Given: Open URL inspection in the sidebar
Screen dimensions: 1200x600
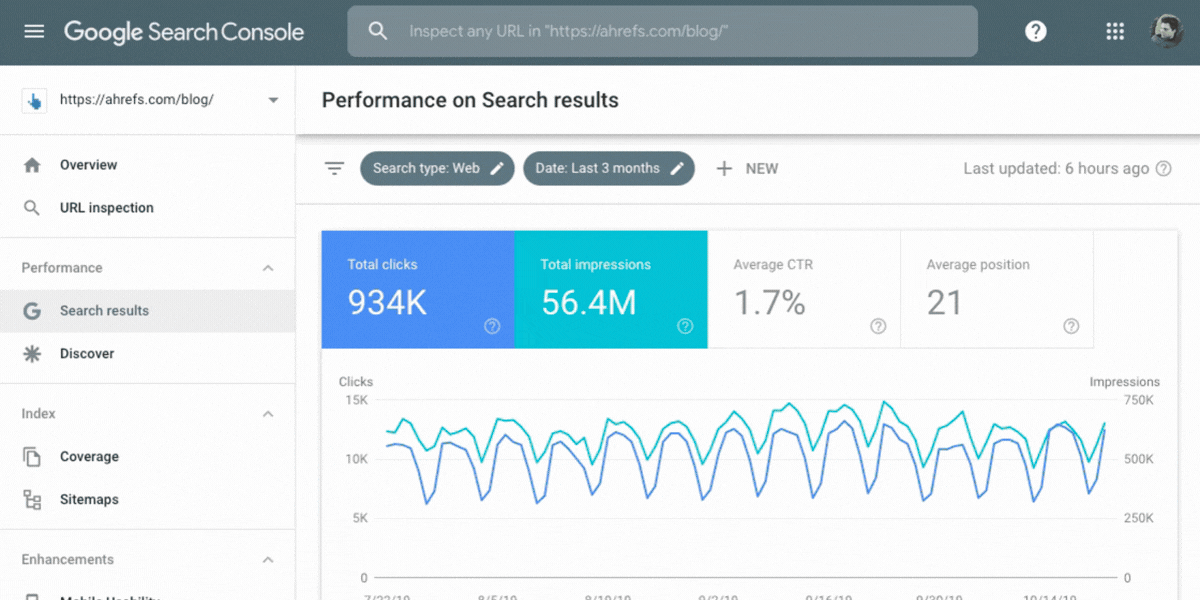Looking at the screenshot, I should 147,208.
